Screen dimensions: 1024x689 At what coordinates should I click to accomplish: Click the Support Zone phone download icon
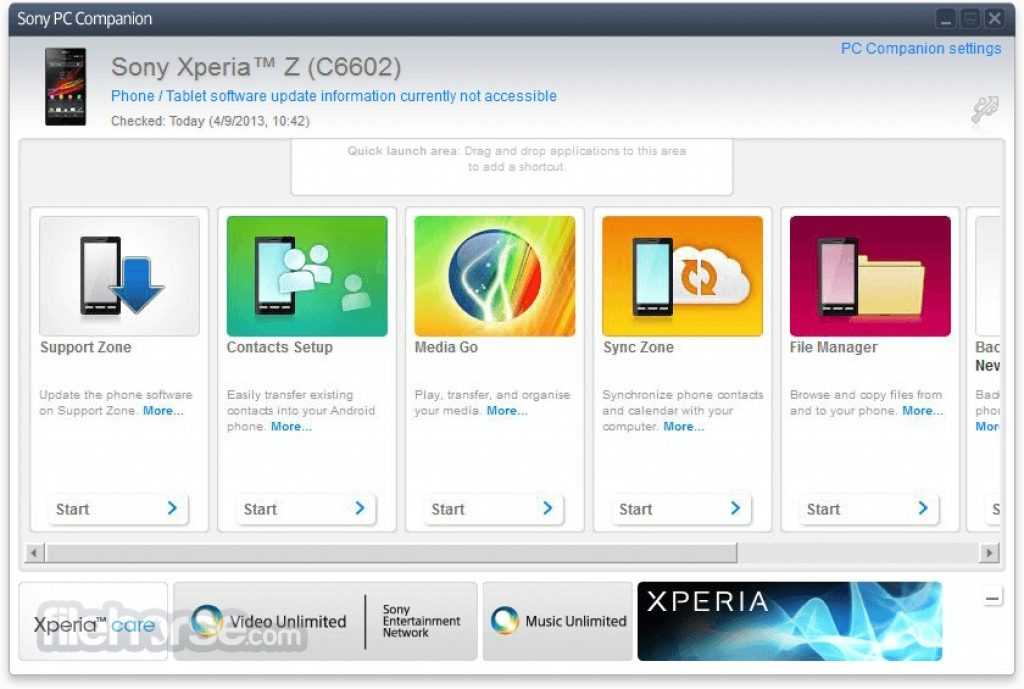coord(119,276)
